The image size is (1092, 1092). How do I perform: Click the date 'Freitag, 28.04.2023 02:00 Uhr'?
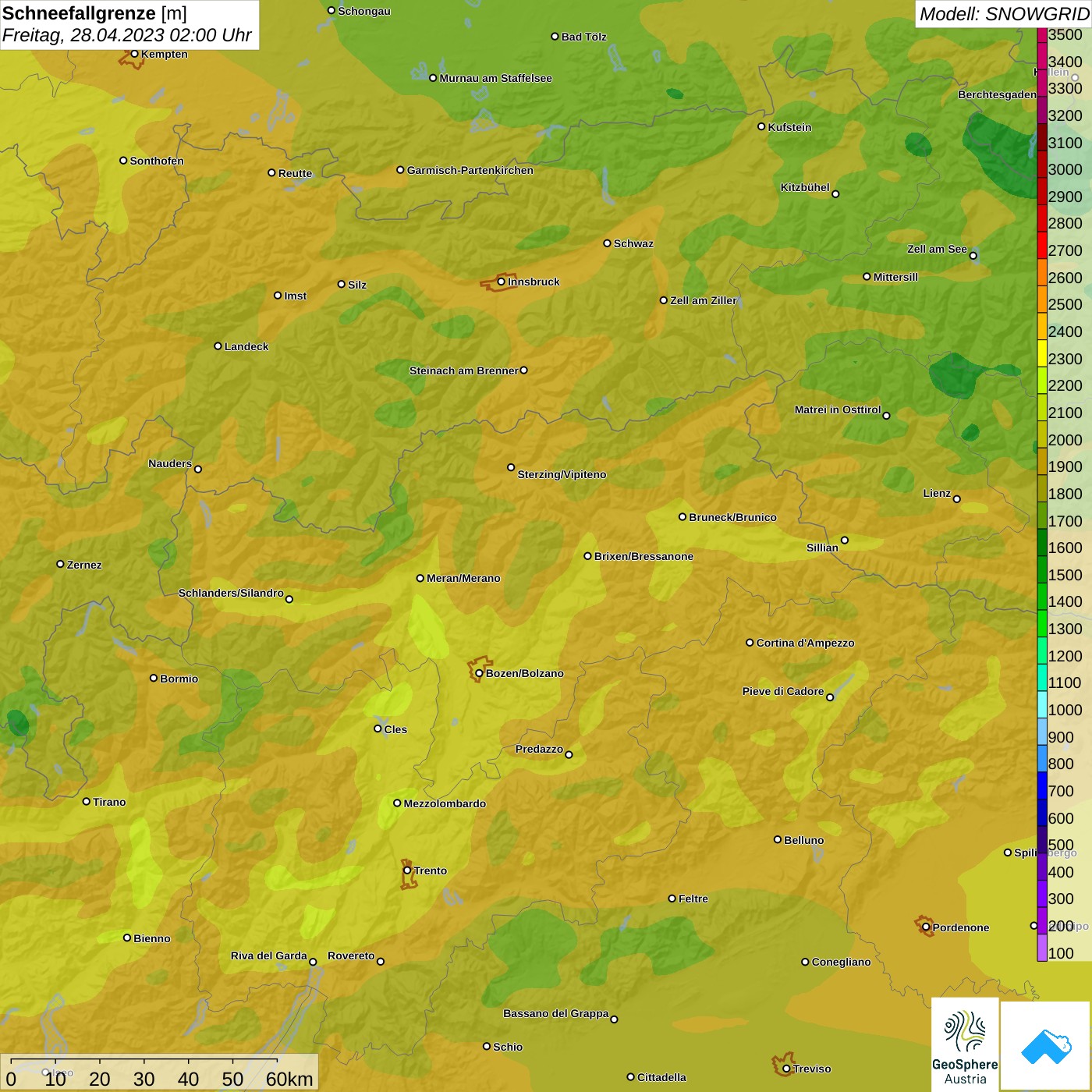click(126, 35)
